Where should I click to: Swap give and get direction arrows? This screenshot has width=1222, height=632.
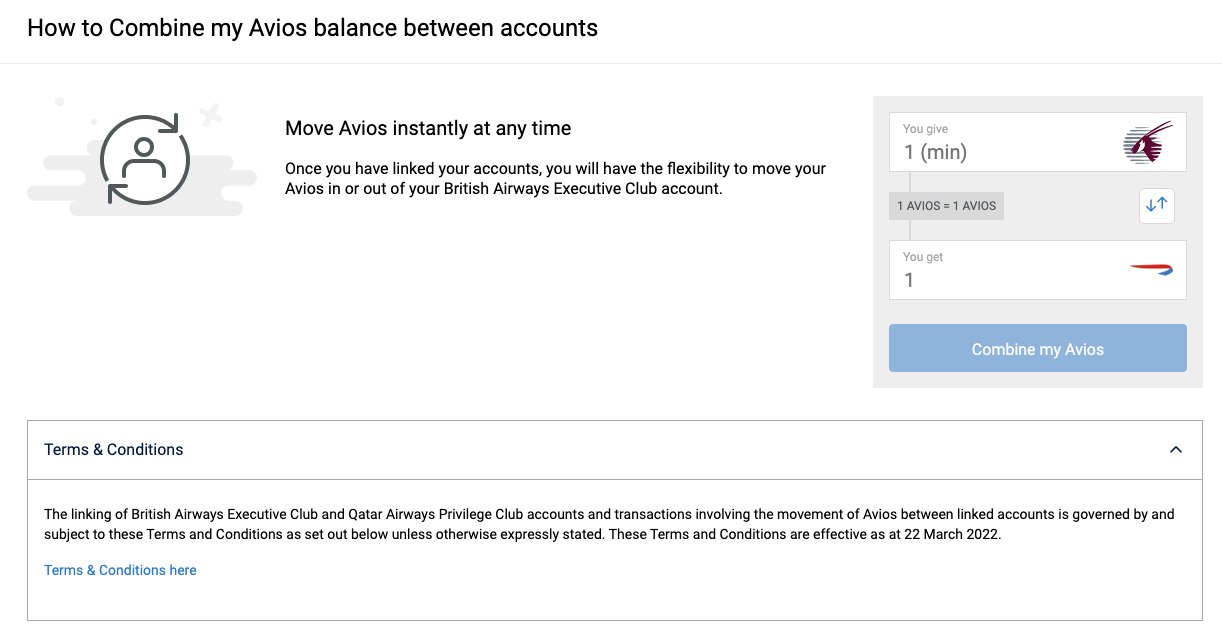click(1157, 205)
